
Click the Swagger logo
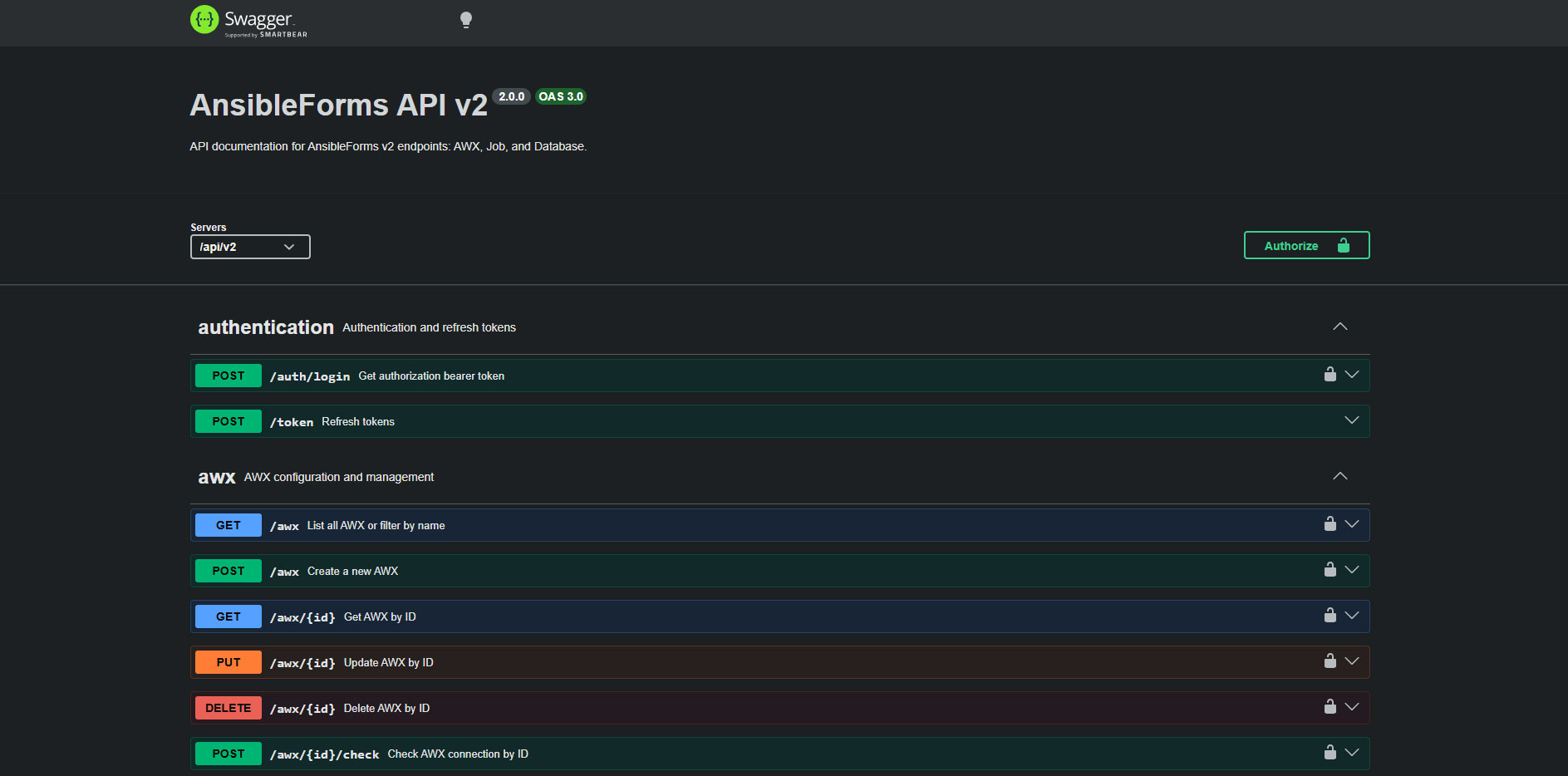point(248,22)
